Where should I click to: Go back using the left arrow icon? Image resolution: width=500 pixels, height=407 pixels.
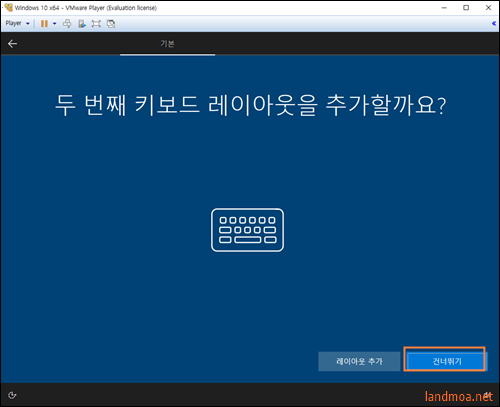pyautogui.click(x=12, y=44)
